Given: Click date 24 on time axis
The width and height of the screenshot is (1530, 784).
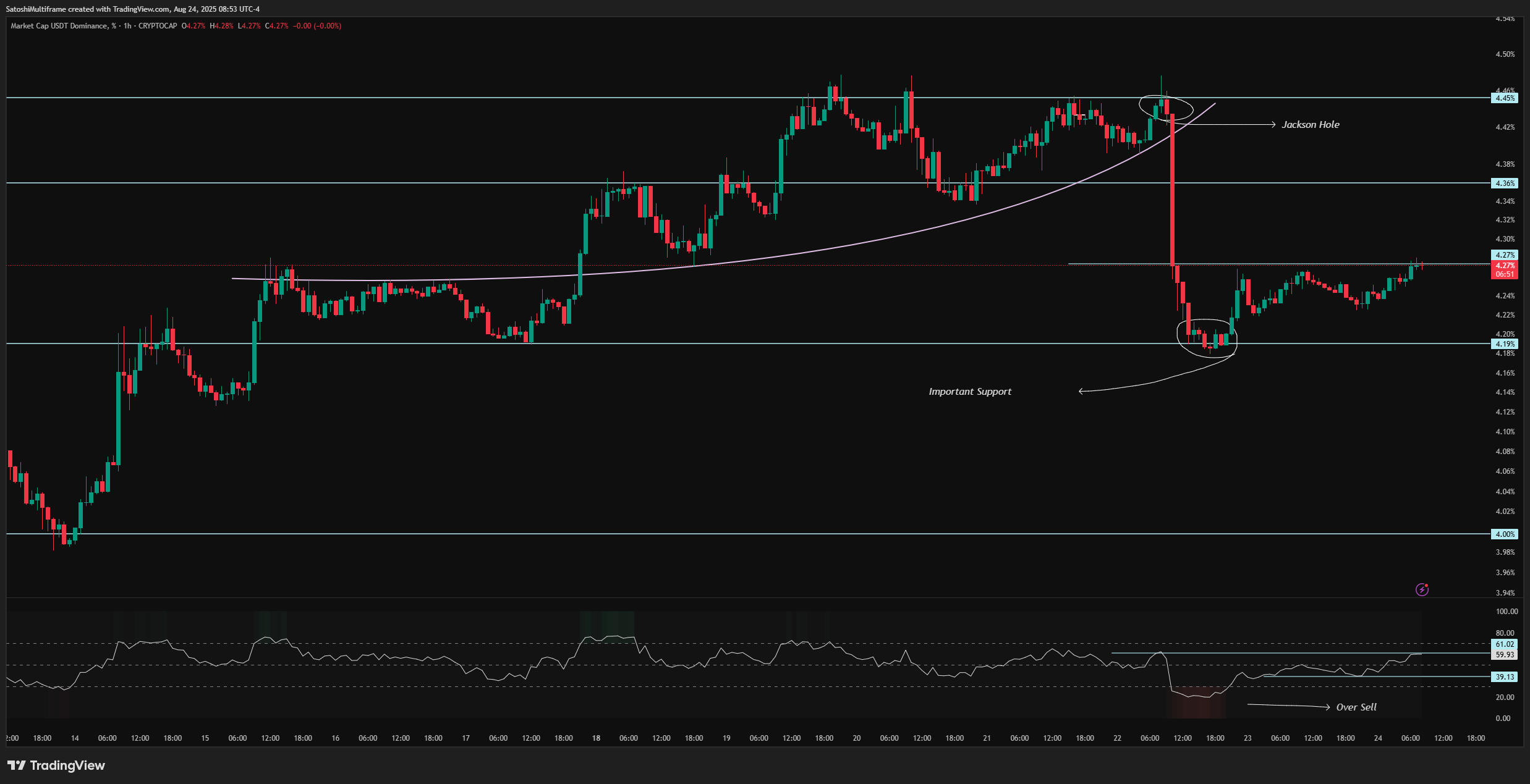Looking at the screenshot, I should pyautogui.click(x=1378, y=738).
